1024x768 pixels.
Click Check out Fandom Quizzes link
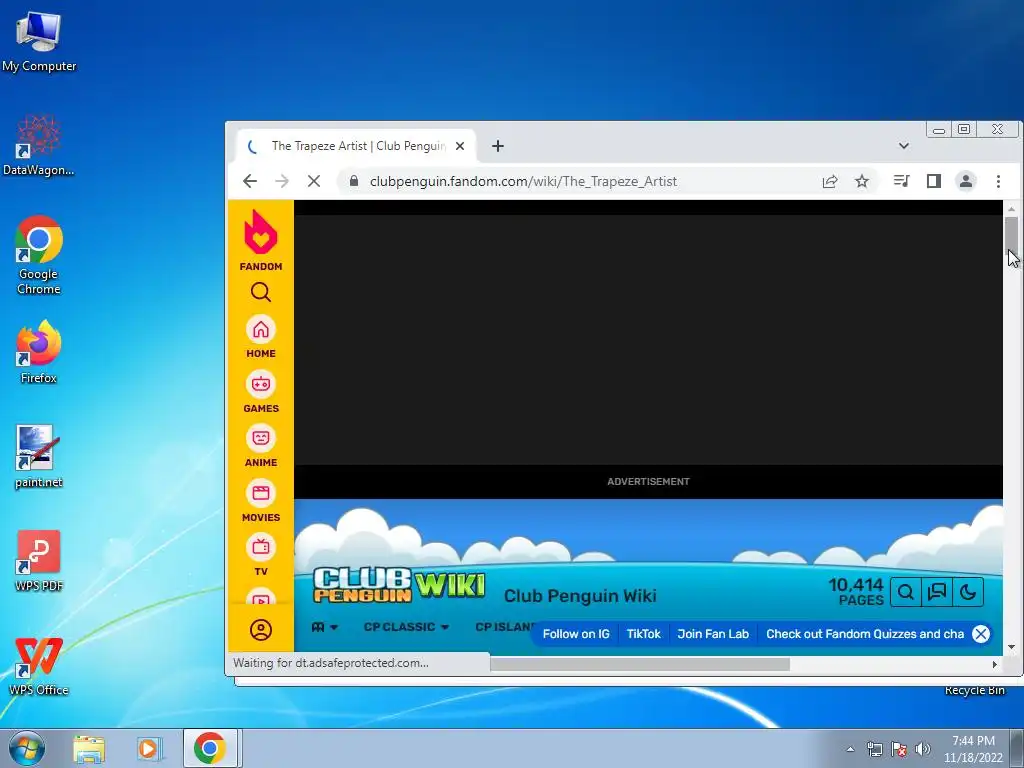point(865,634)
